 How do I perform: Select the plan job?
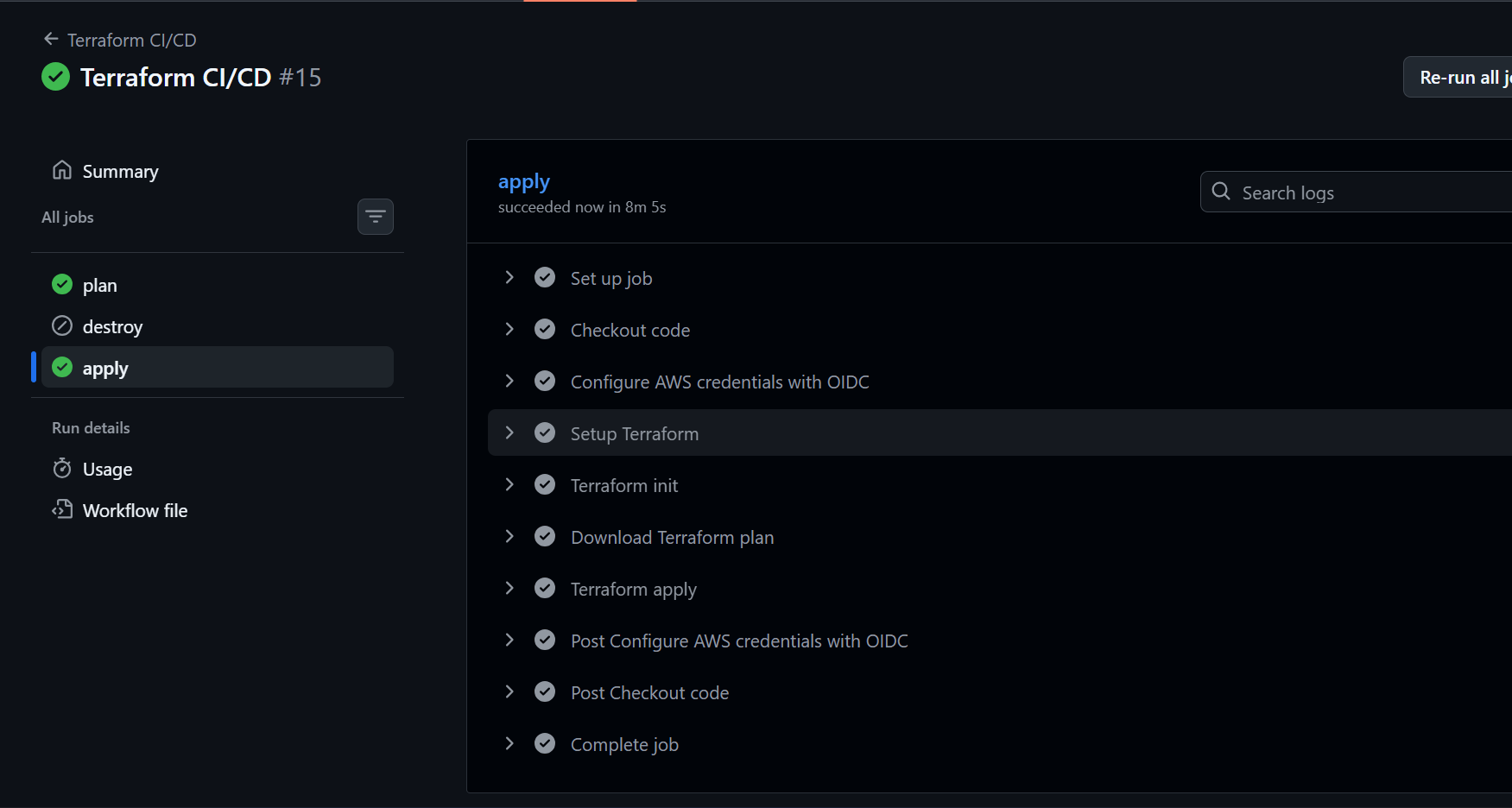pyautogui.click(x=218, y=285)
